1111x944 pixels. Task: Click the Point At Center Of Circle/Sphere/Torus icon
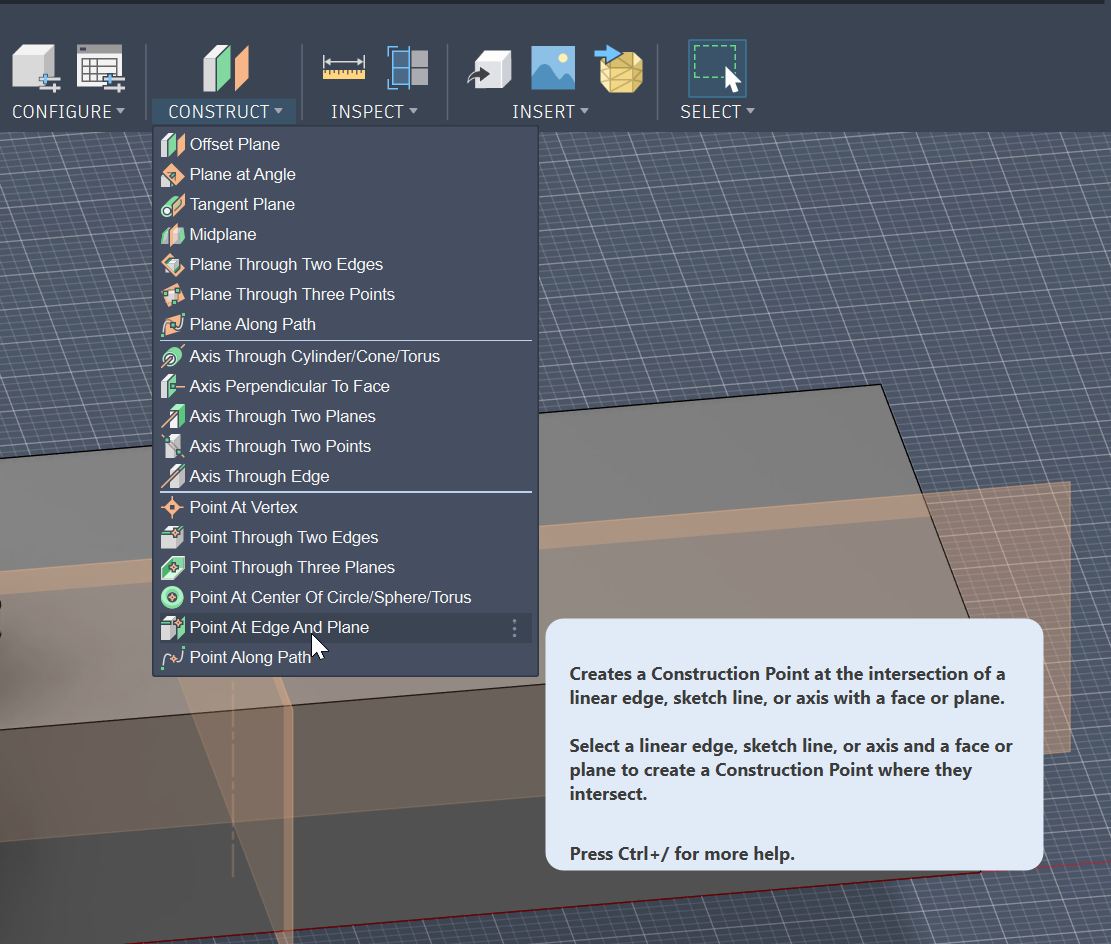(x=172, y=597)
